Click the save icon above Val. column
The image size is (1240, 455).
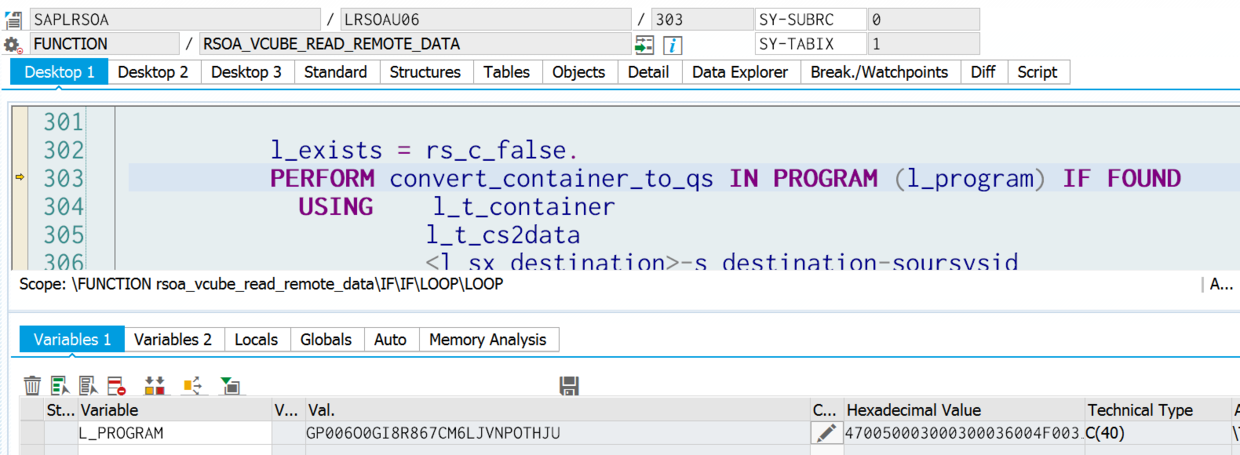pyautogui.click(x=570, y=386)
